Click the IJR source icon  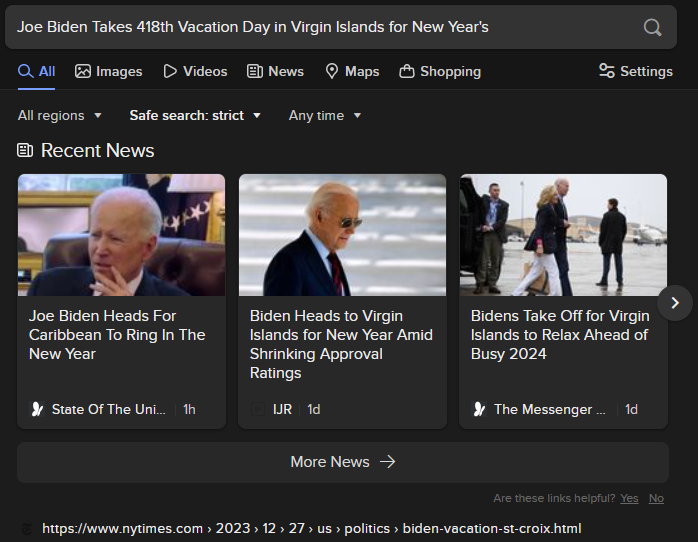click(258, 409)
